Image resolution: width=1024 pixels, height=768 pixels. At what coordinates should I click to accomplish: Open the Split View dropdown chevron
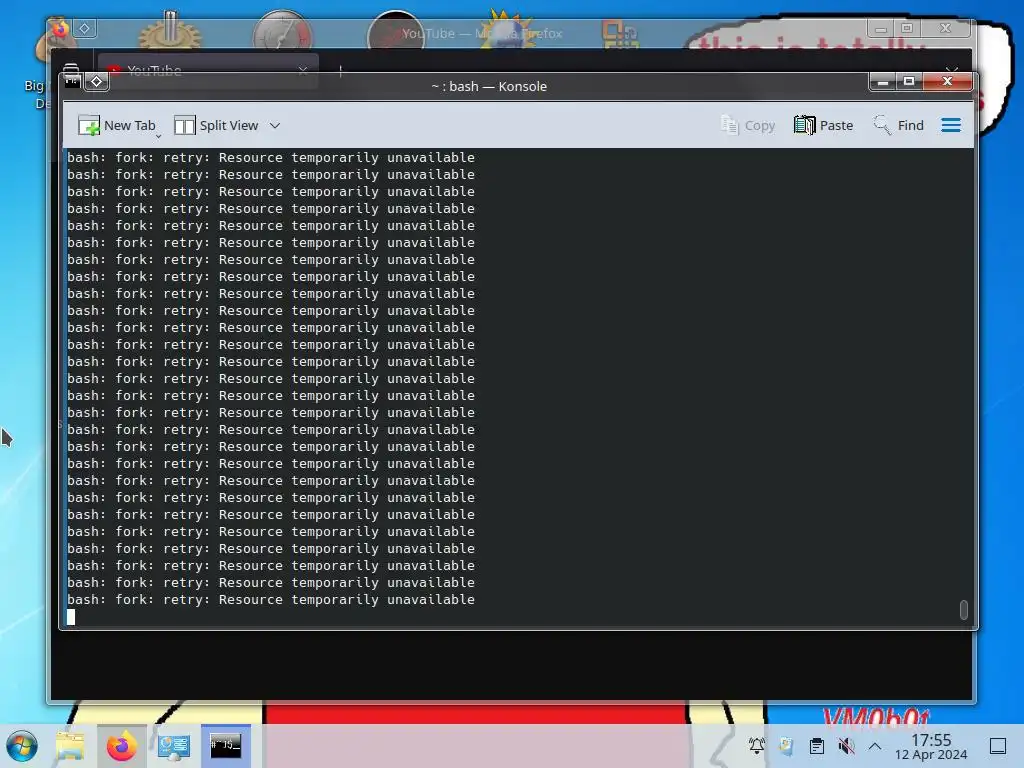(x=275, y=125)
